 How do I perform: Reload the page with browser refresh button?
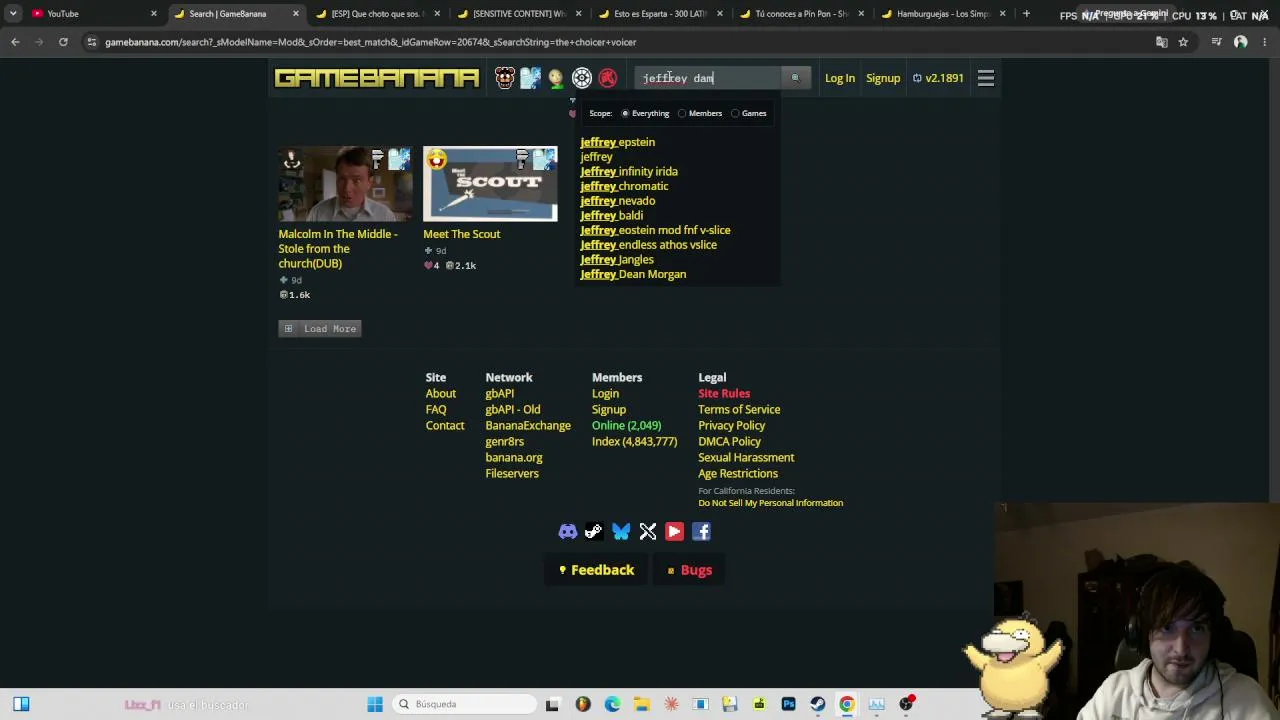coord(63,42)
